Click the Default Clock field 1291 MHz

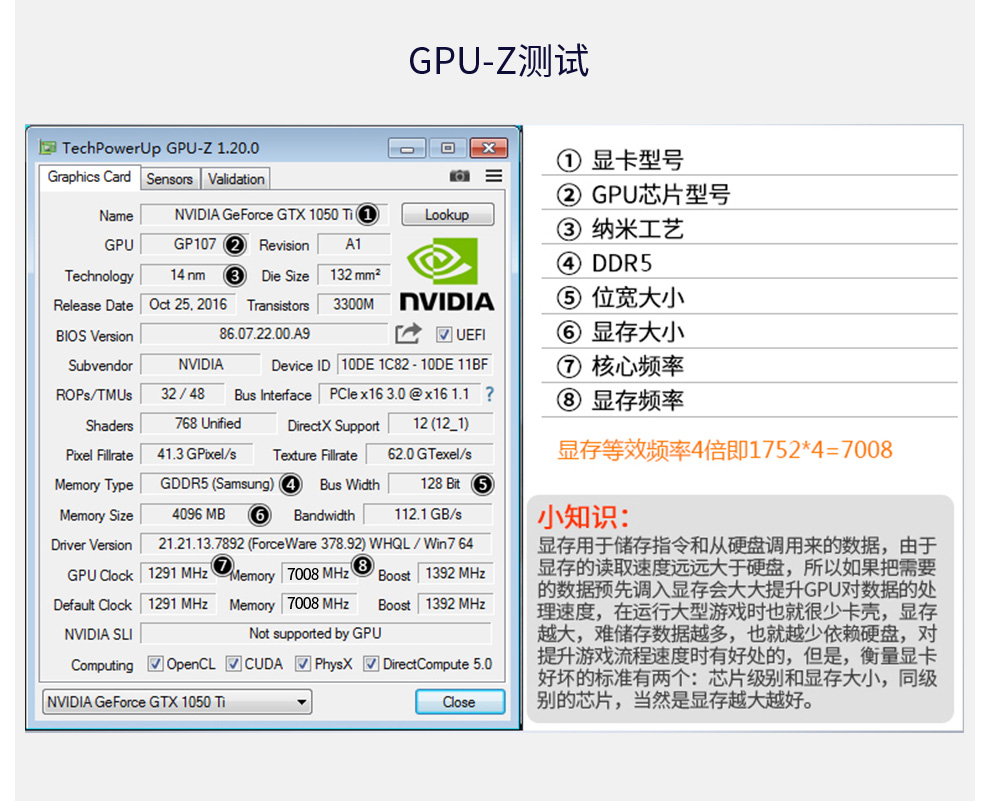click(x=179, y=604)
